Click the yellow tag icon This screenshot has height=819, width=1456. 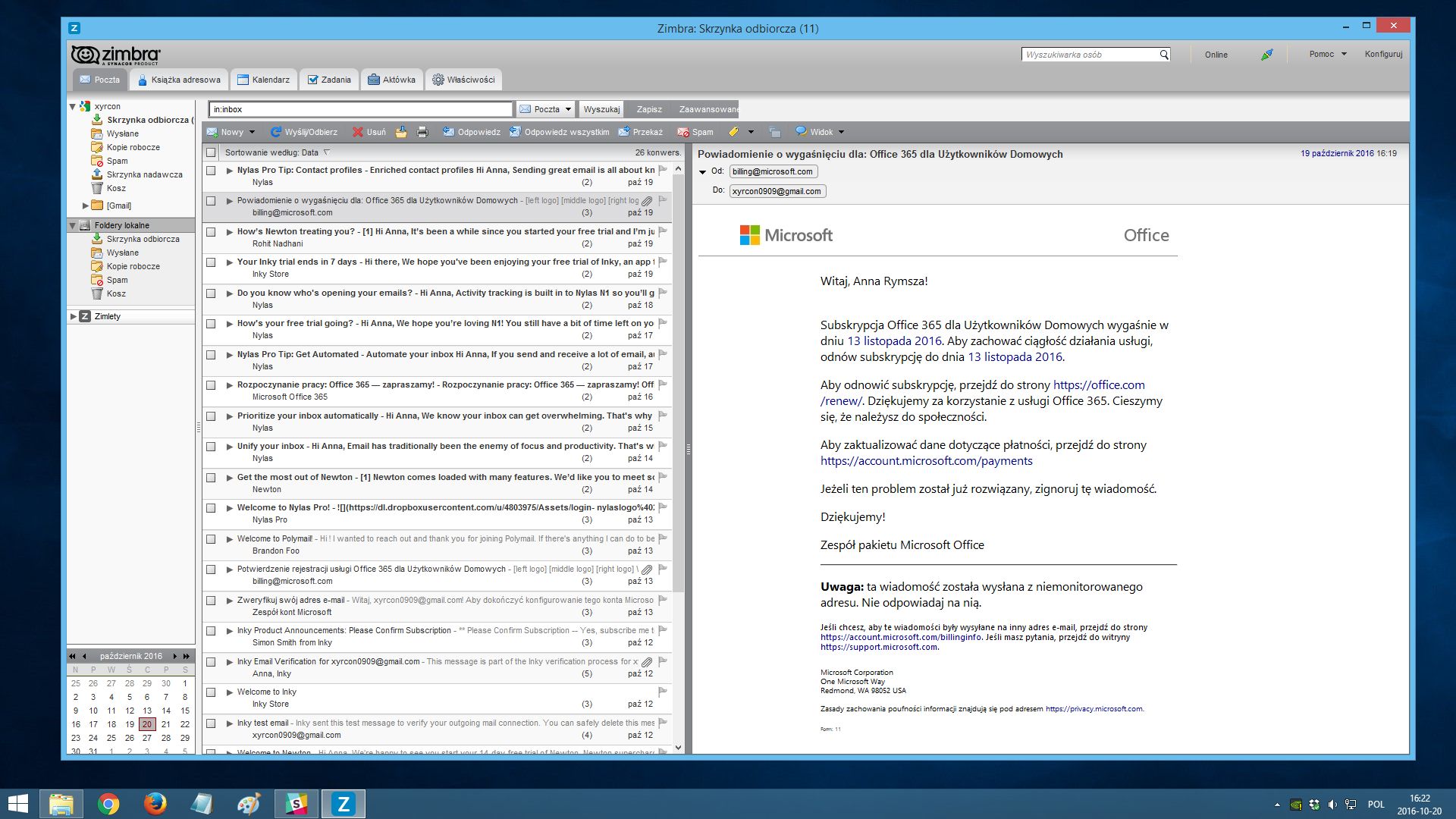tap(733, 131)
